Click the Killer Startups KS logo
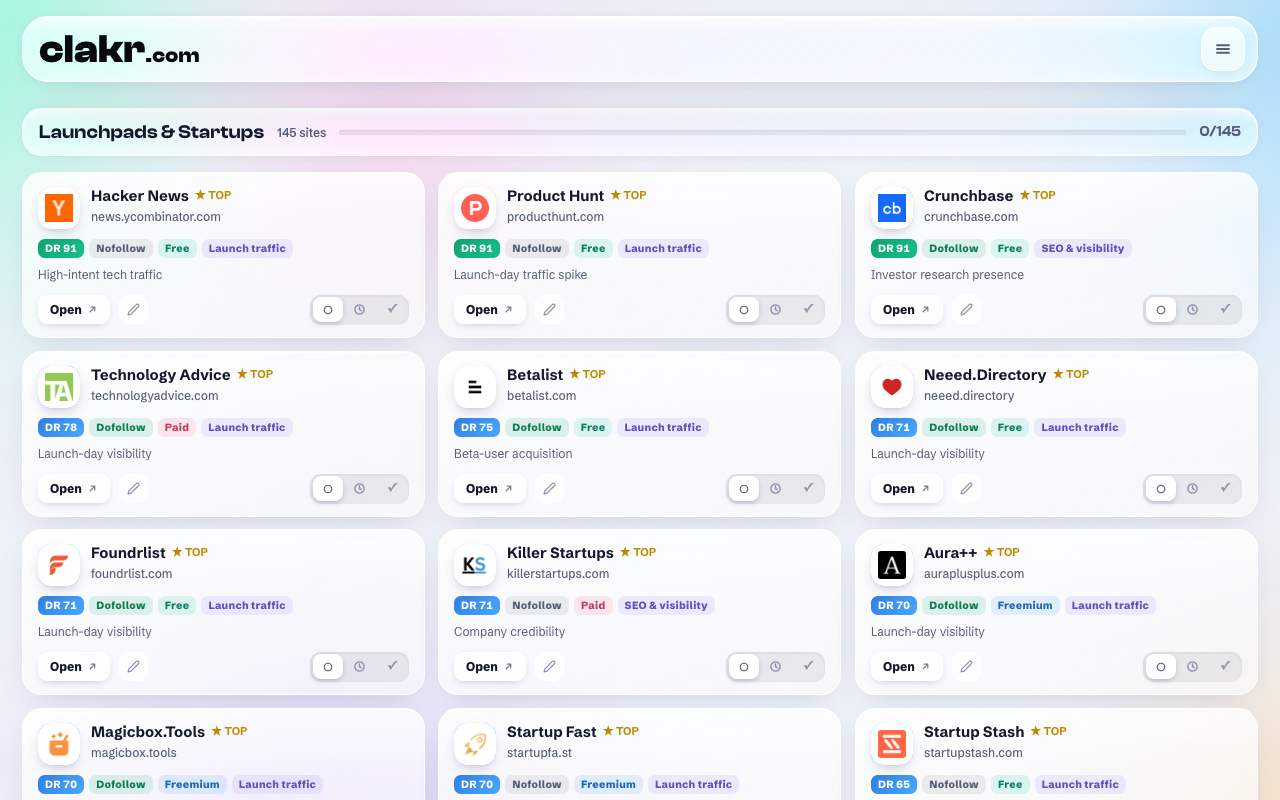Screen dimensions: 1280x800 pos(475,565)
